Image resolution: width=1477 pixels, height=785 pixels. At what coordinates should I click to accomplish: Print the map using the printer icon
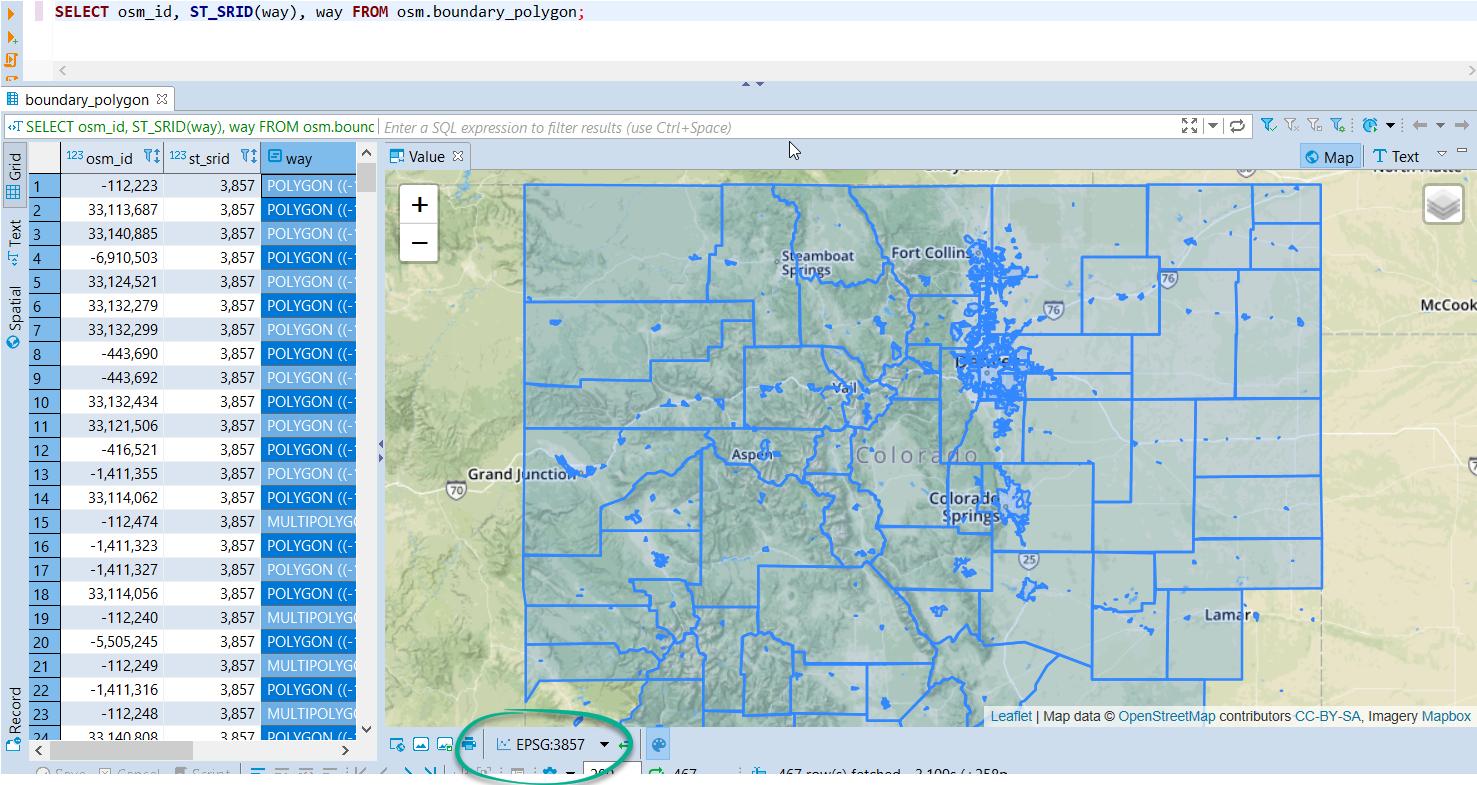(469, 744)
